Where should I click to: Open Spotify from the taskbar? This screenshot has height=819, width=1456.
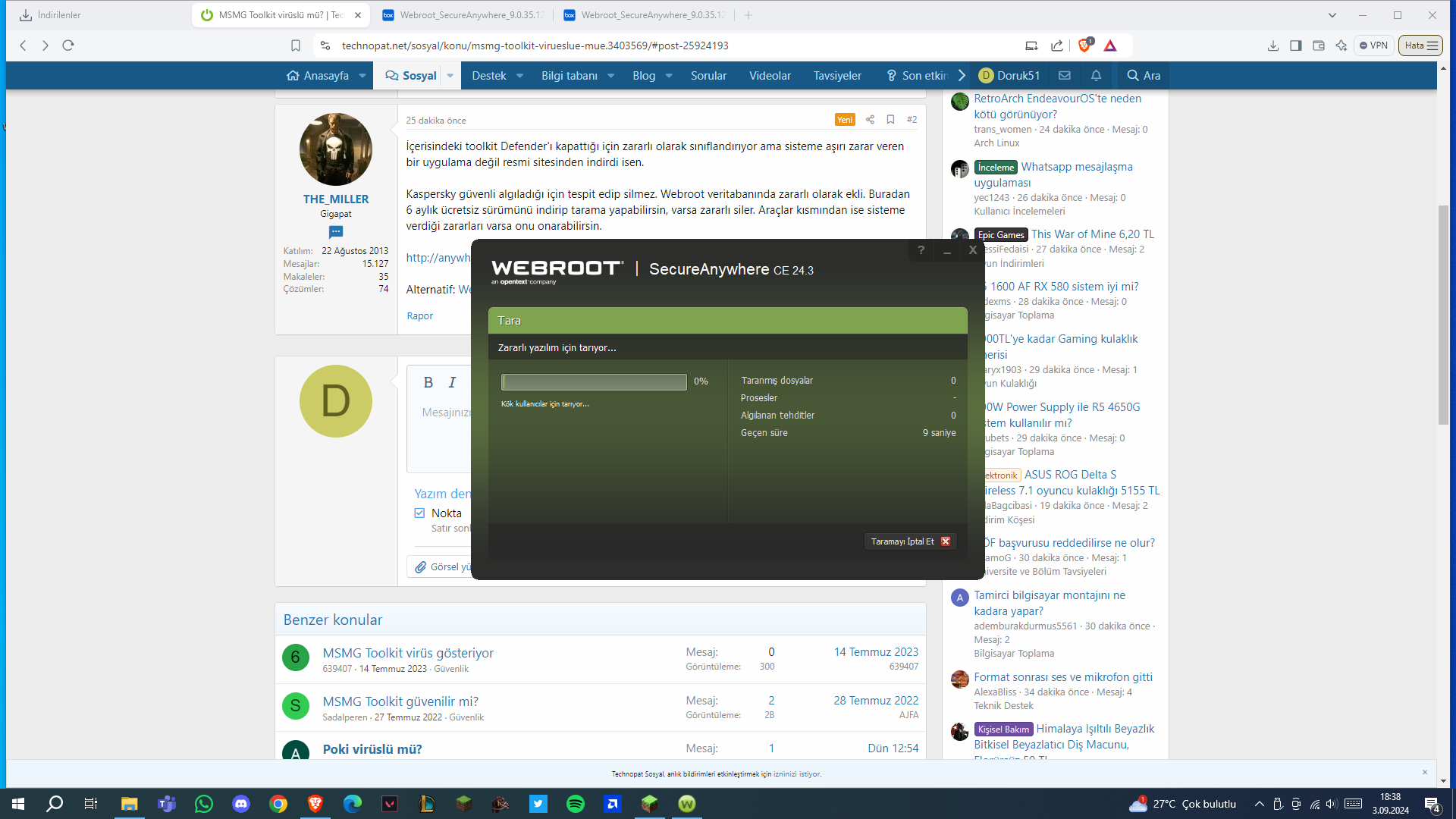click(576, 804)
